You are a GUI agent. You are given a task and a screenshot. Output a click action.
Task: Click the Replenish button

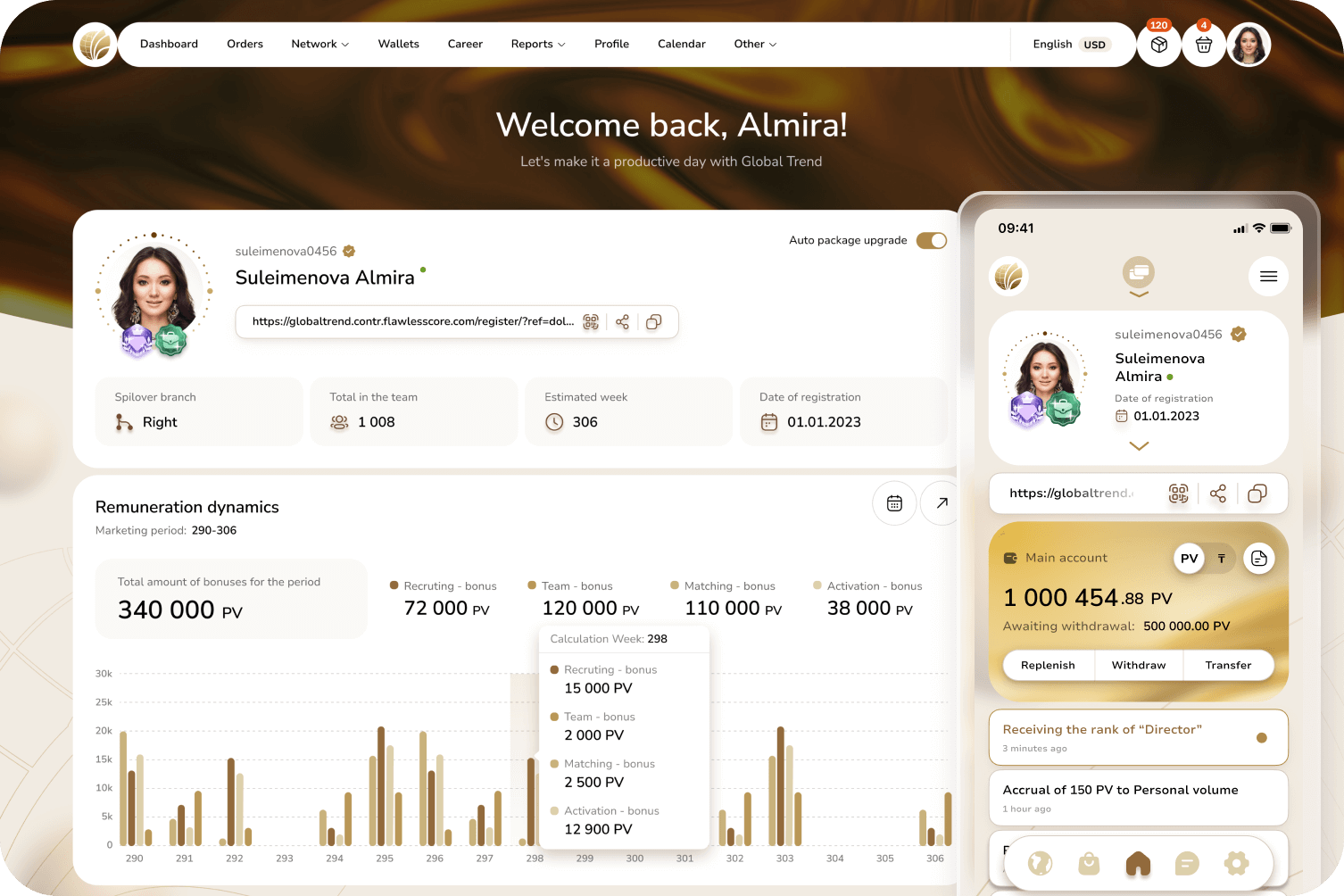tap(1048, 666)
